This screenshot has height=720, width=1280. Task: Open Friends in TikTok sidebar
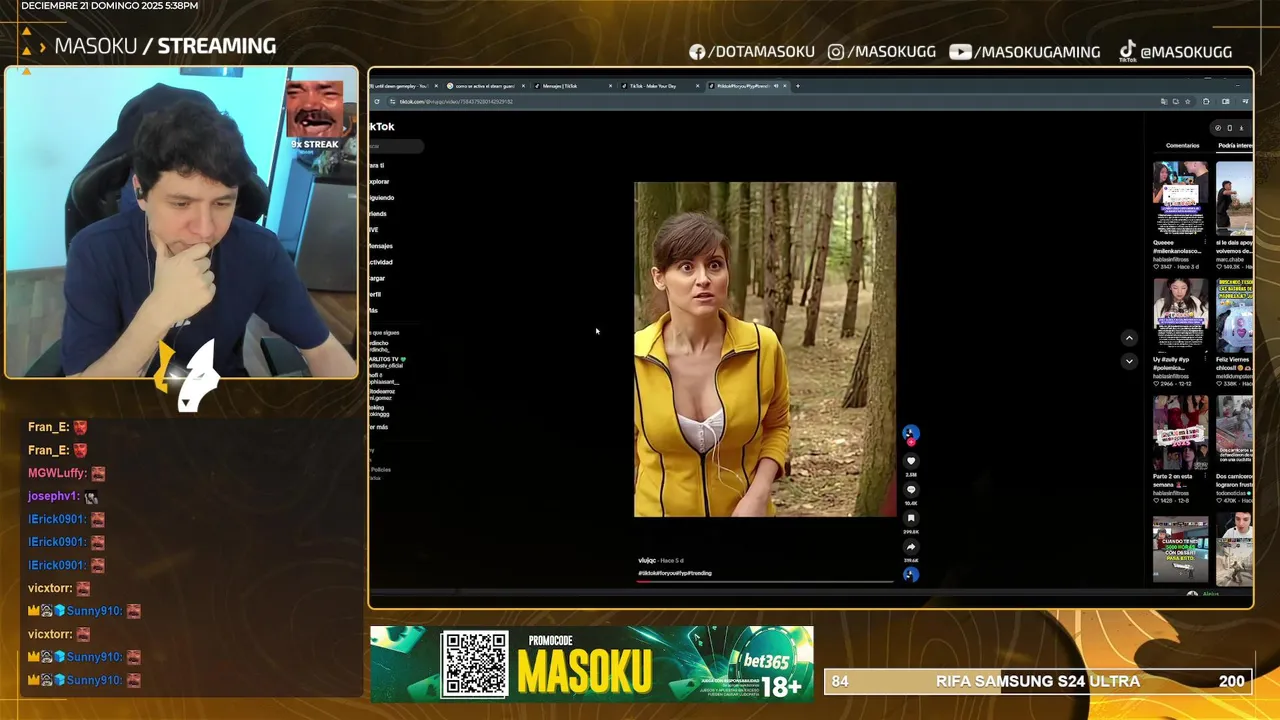point(378,214)
